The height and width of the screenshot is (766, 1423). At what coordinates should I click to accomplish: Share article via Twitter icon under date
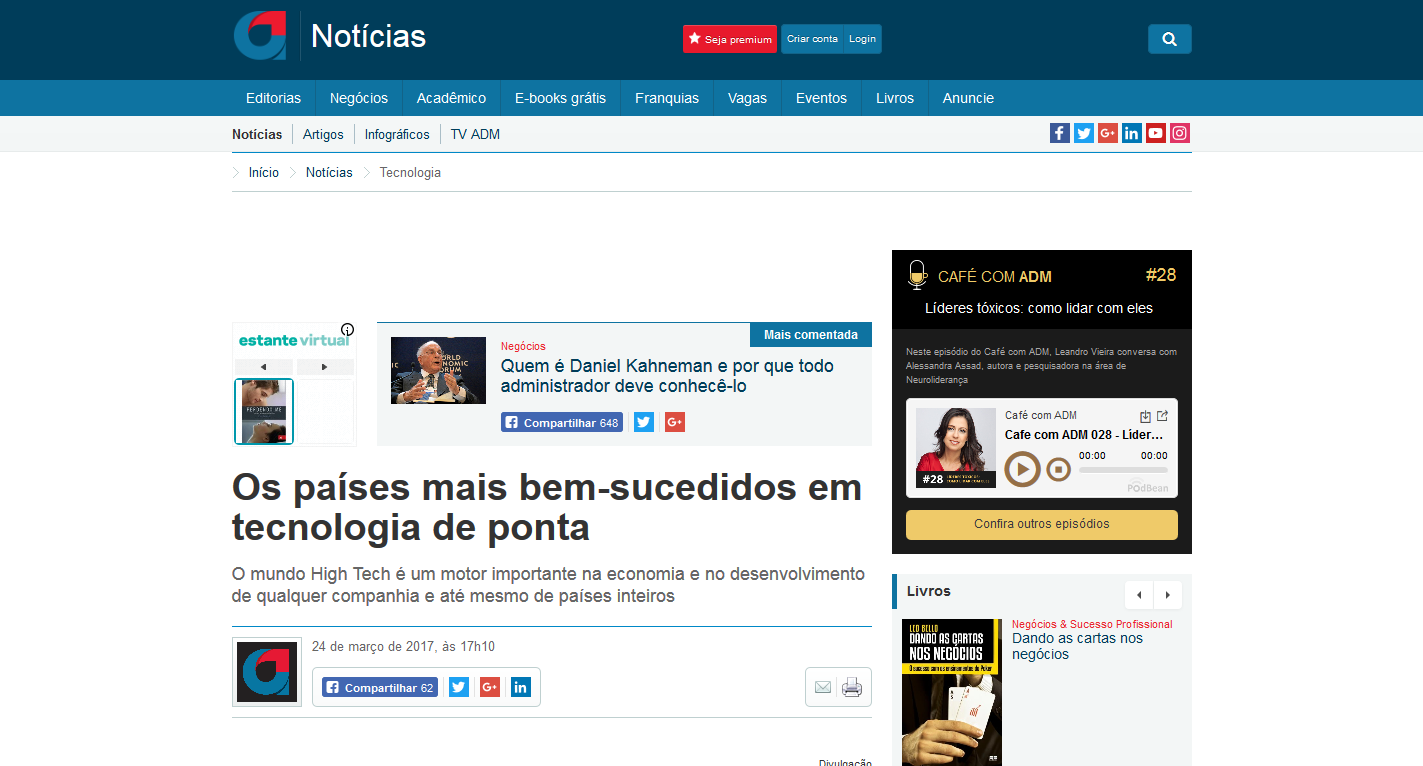click(459, 687)
